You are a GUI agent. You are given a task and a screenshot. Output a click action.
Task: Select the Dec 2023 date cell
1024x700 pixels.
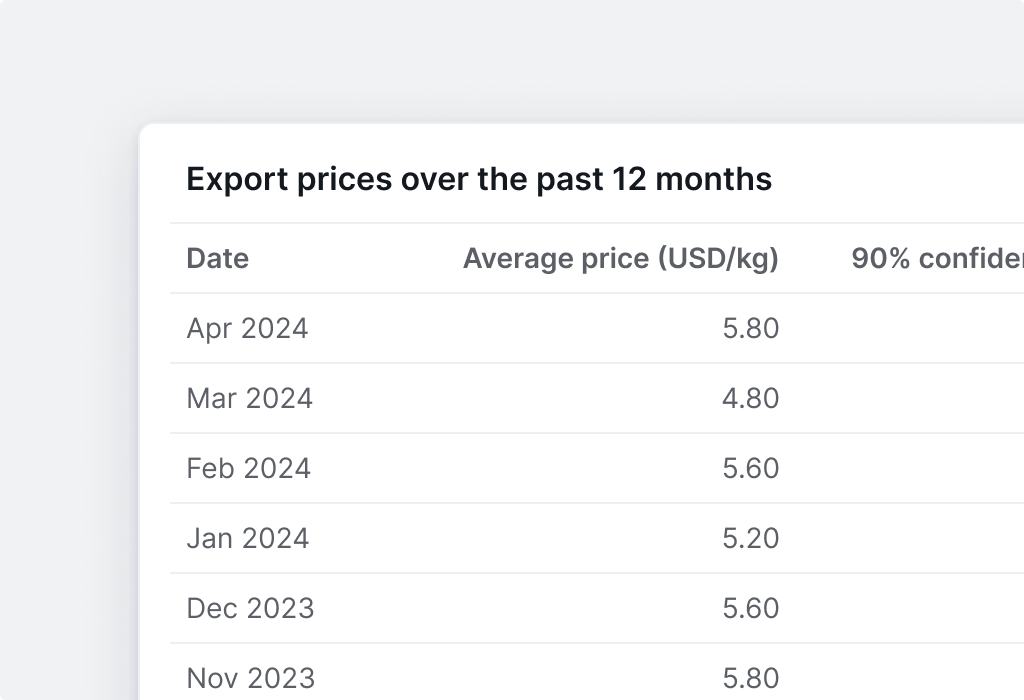tap(250, 609)
